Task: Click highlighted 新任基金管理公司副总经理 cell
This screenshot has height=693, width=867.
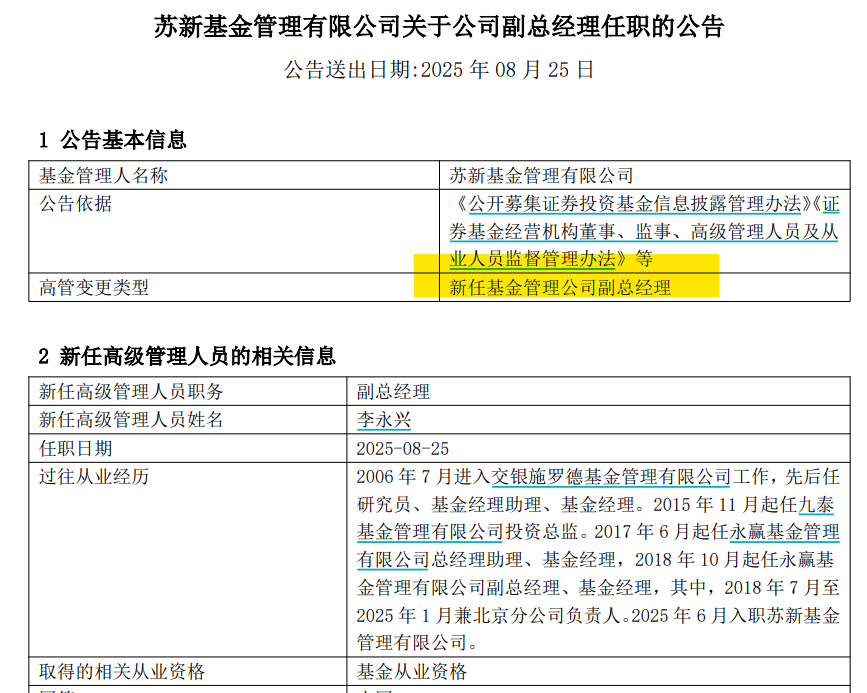Action: pyautogui.click(x=645, y=287)
